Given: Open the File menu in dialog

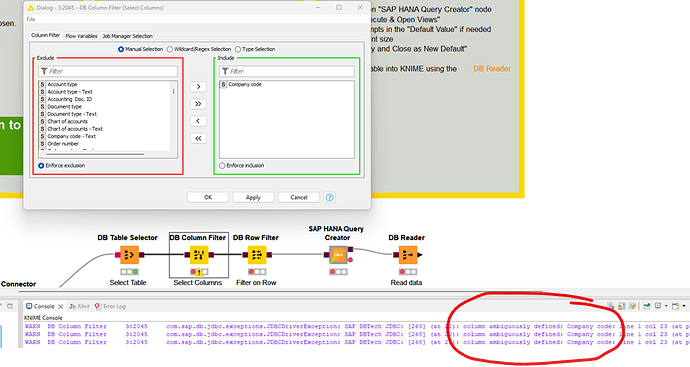Looking at the screenshot, I should [x=30, y=19].
